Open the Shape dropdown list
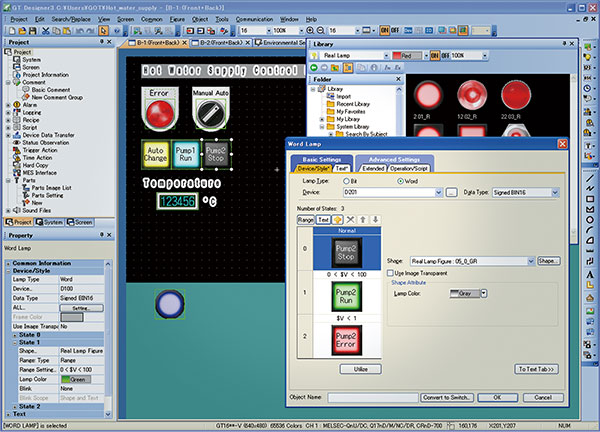 [x=529, y=261]
